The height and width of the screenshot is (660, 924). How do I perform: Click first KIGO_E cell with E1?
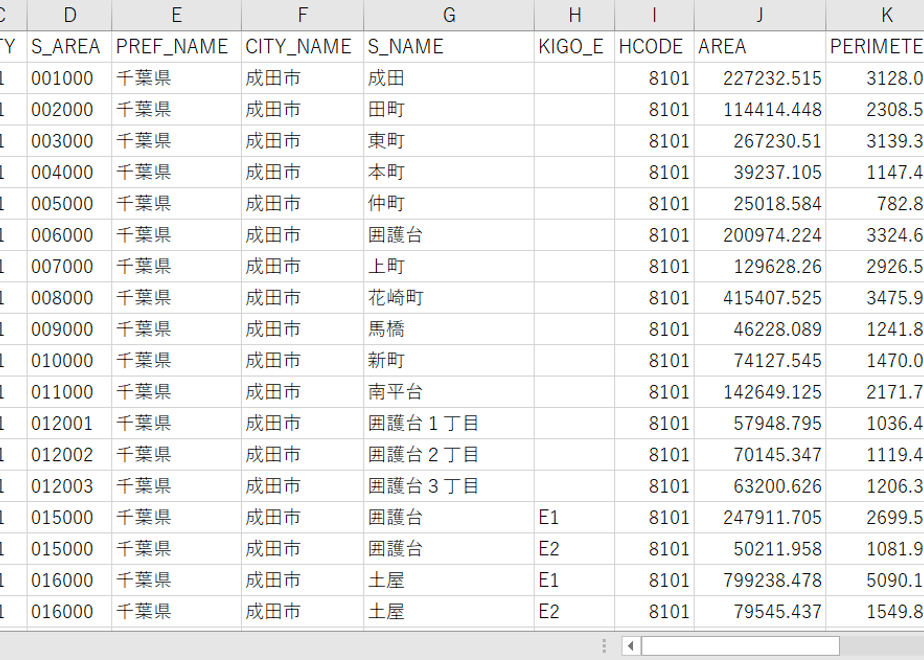[x=575, y=517]
